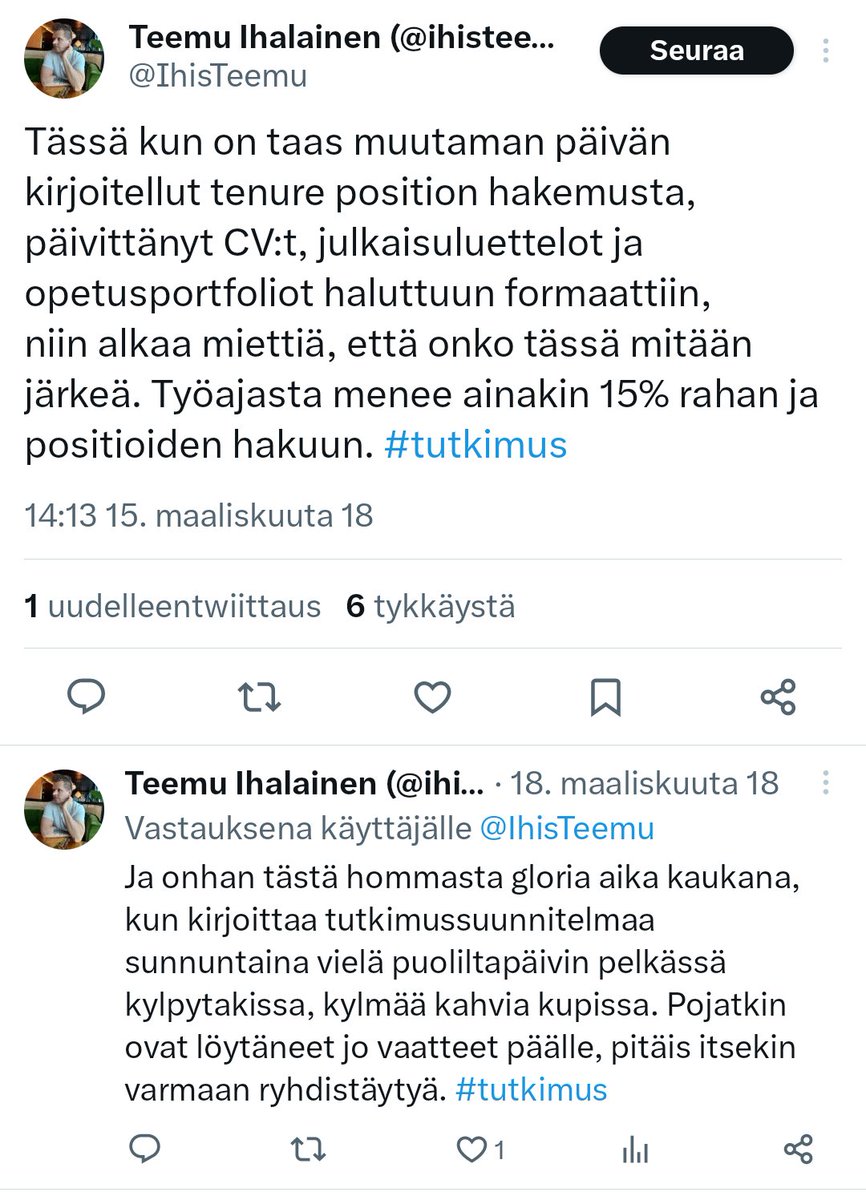The width and height of the screenshot is (866, 1200).
Task: Retweet the reply tweet
Action: (310, 1150)
